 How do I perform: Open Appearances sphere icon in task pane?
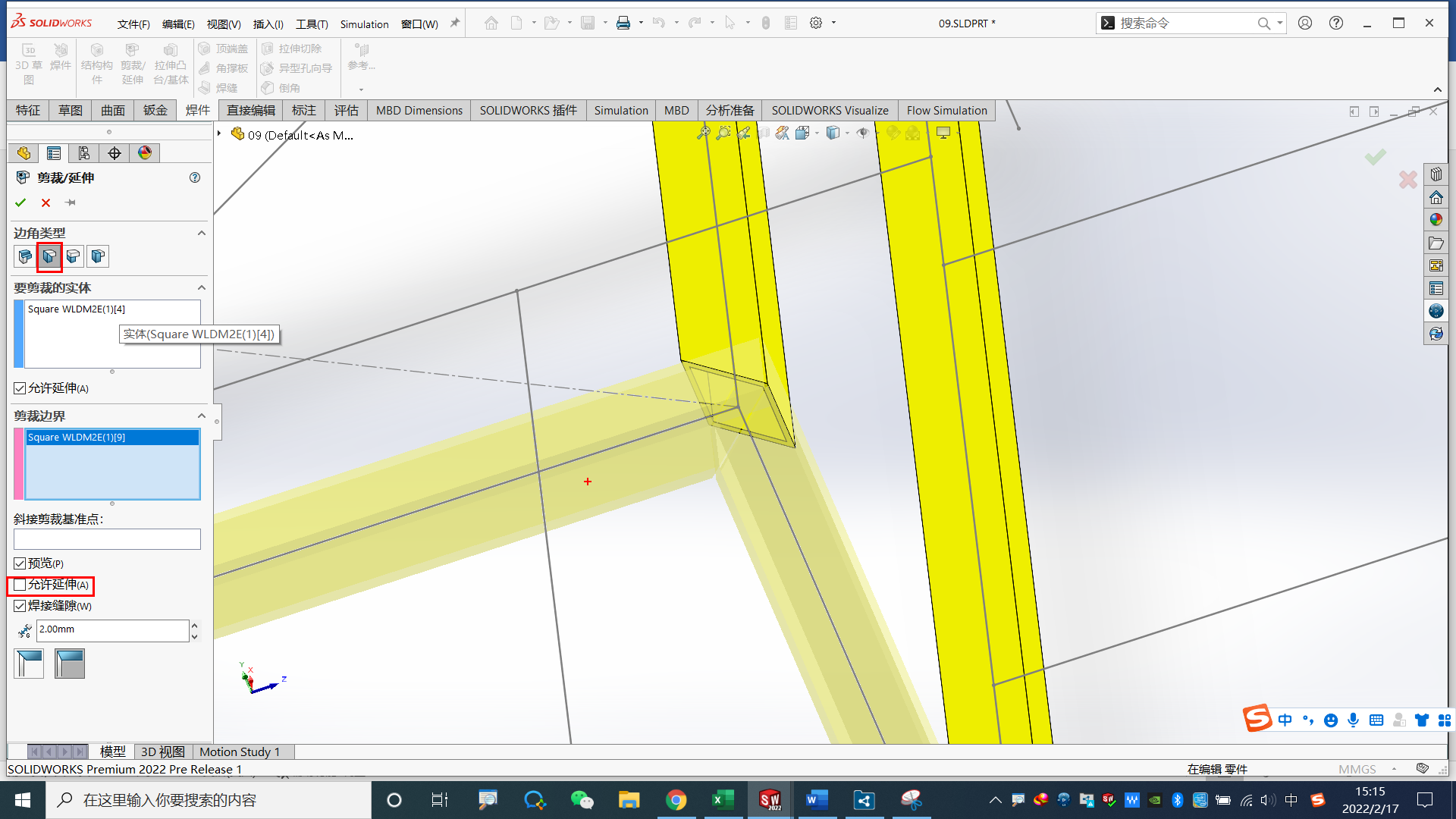pos(1436,220)
